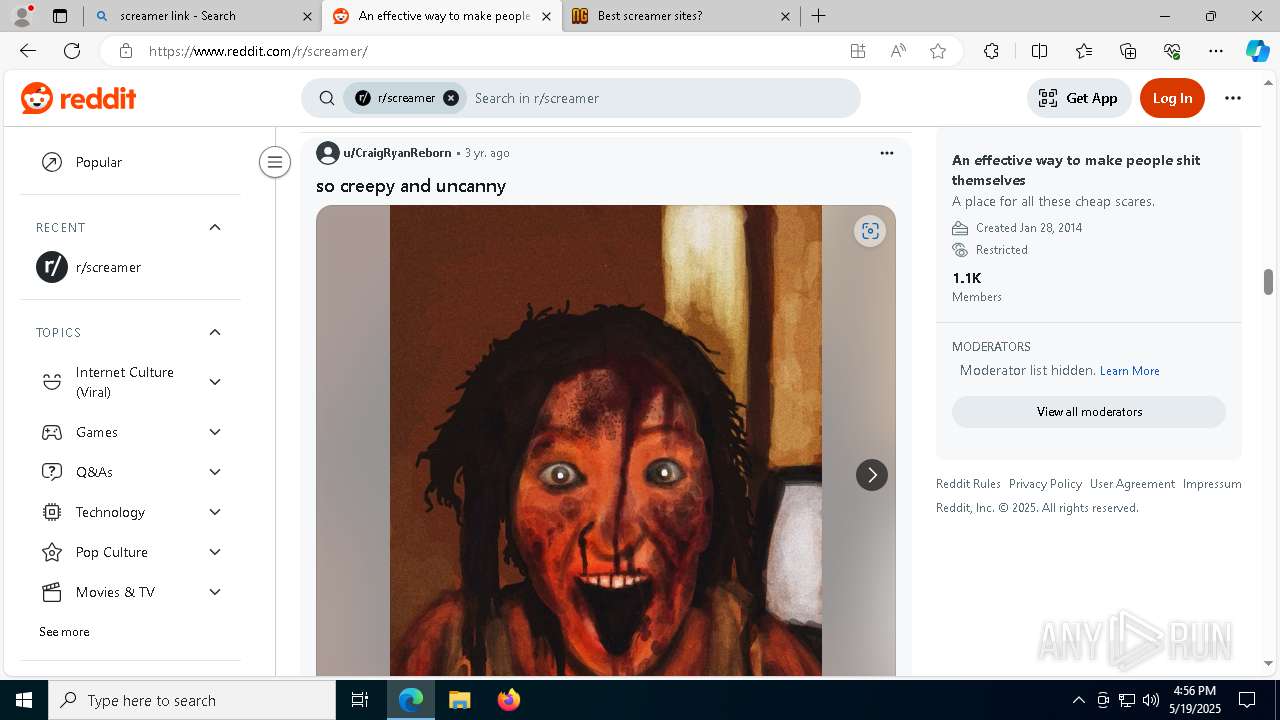
Task: Open r/screamer from the recent list
Action: (130, 267)
